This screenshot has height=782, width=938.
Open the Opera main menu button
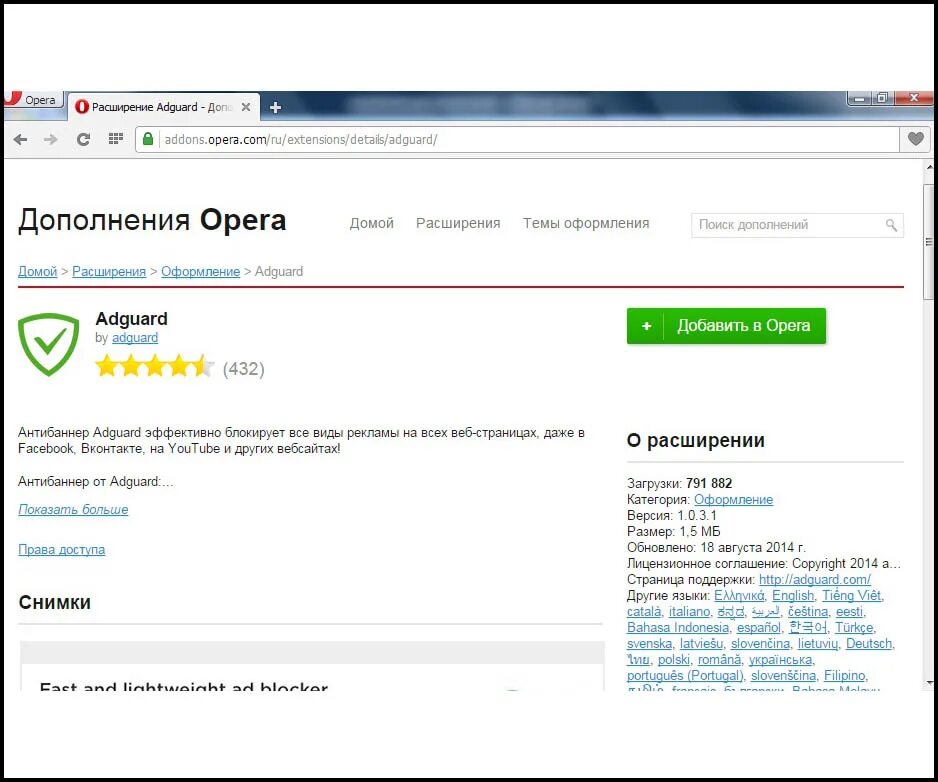(x=32, y=99)
